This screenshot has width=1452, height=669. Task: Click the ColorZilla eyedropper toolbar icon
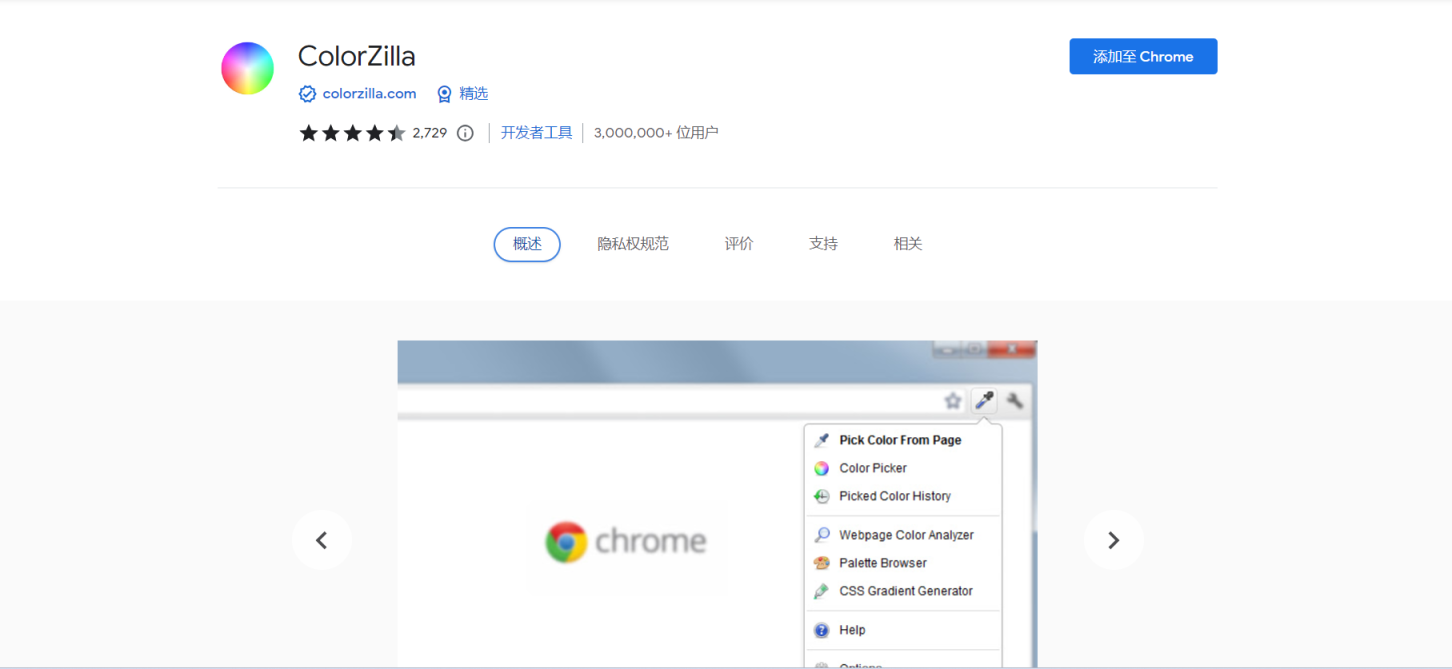pyautogui.click(x=984, y=399)
